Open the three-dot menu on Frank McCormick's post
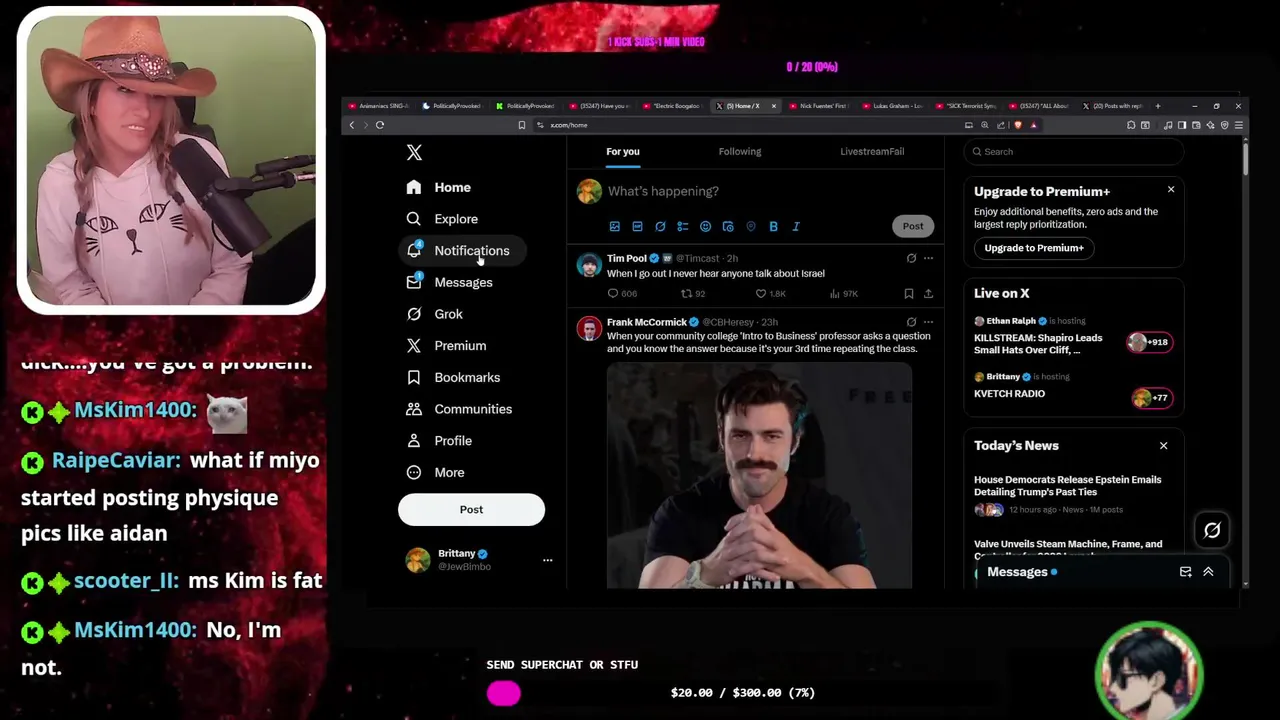1280x720 pixels. [928, 322]
